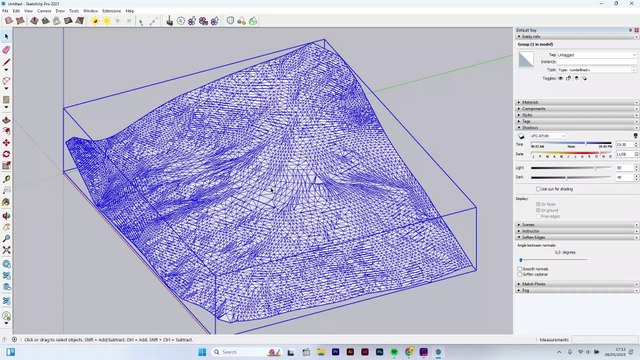Open the Camera menu
This screenshot has width=640, height=360.
click(44, 11)
